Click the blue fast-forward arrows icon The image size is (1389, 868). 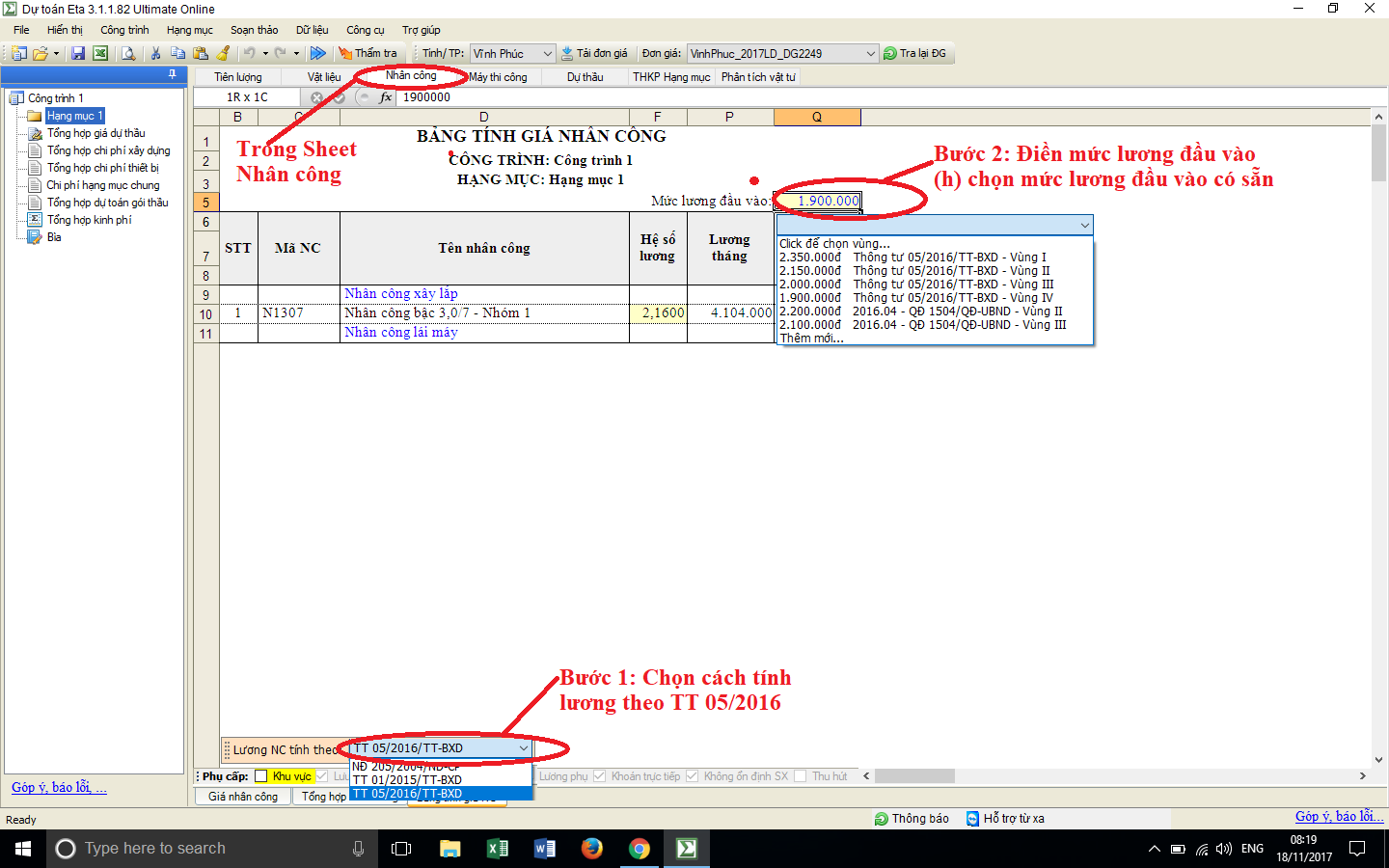tap(318, 54)
